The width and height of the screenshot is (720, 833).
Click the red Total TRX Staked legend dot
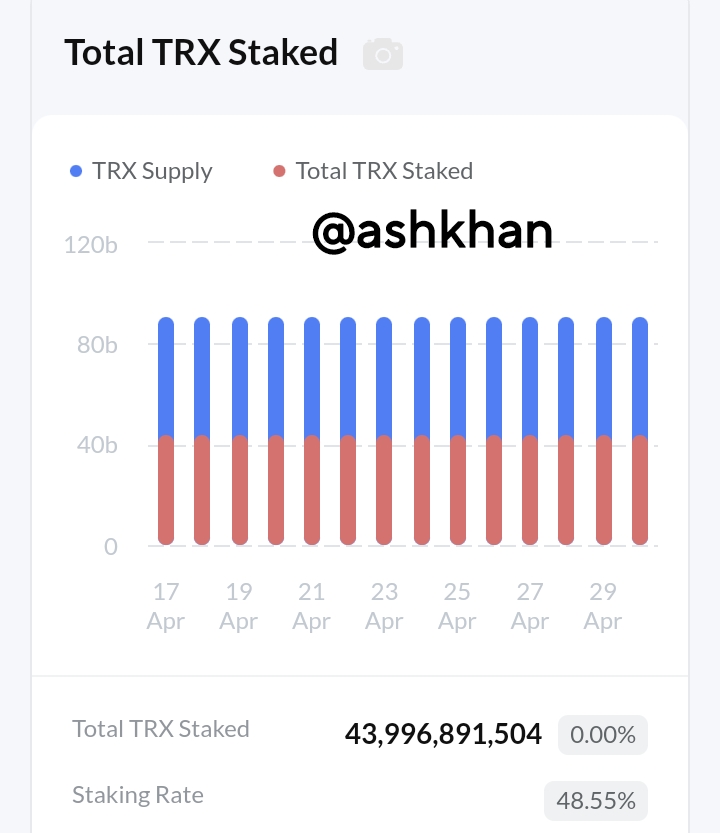[x=279, y=171]
